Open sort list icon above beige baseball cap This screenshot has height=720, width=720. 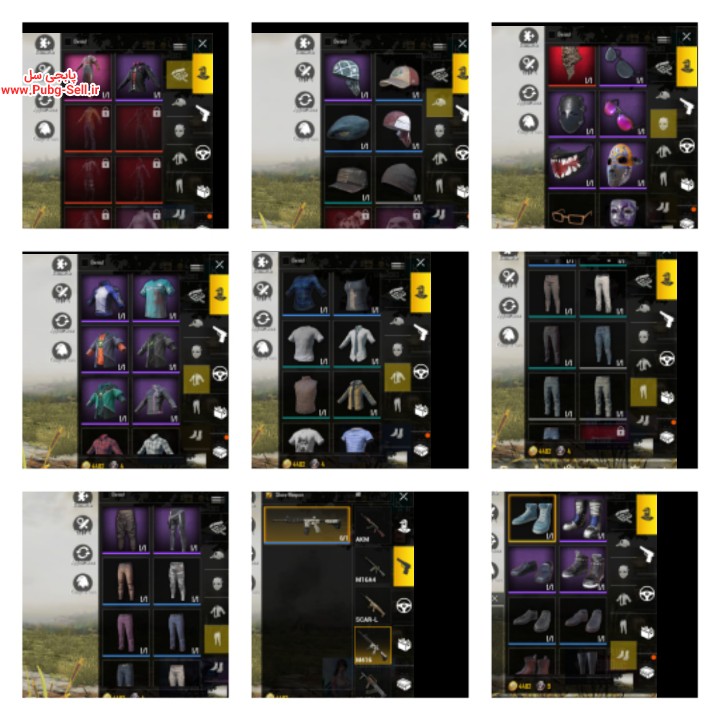point(439,46)
